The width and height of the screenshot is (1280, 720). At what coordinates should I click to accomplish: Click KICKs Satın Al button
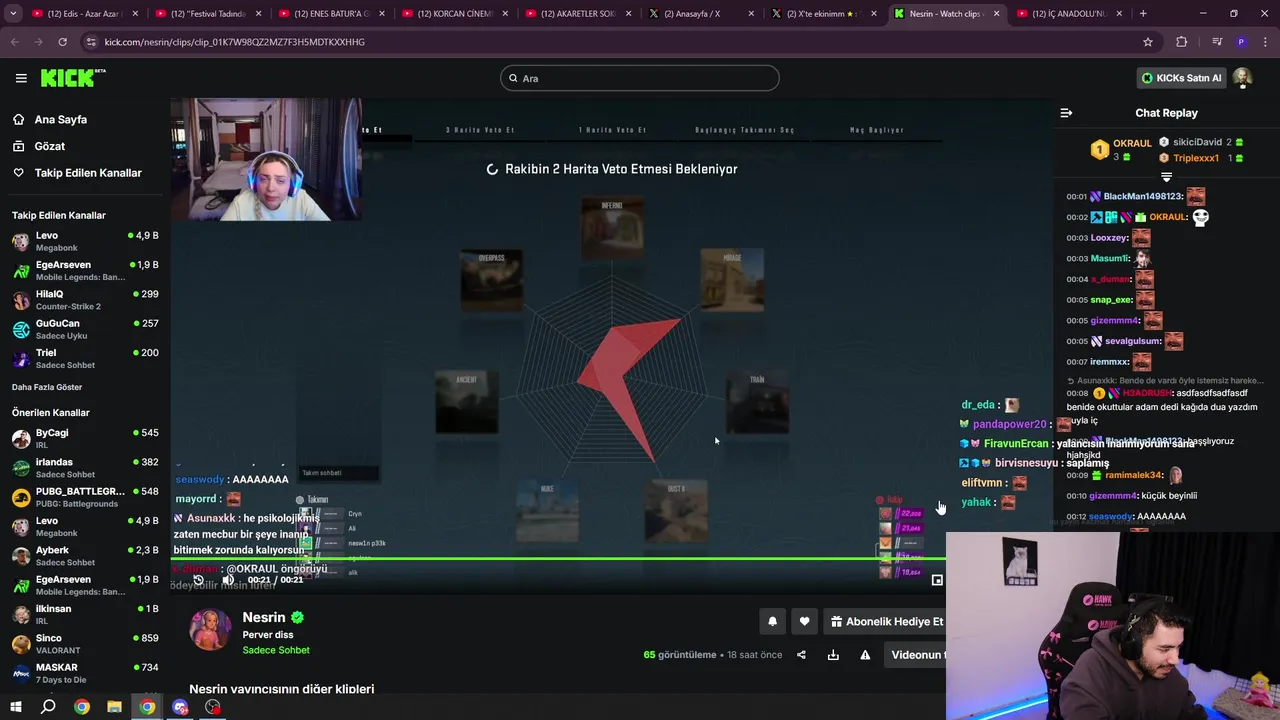click(1181, 78)
